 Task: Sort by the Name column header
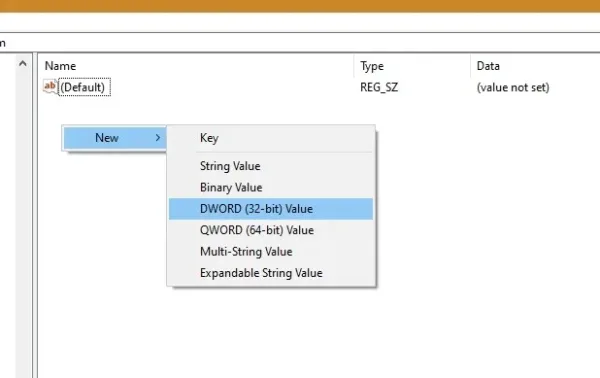196,66
